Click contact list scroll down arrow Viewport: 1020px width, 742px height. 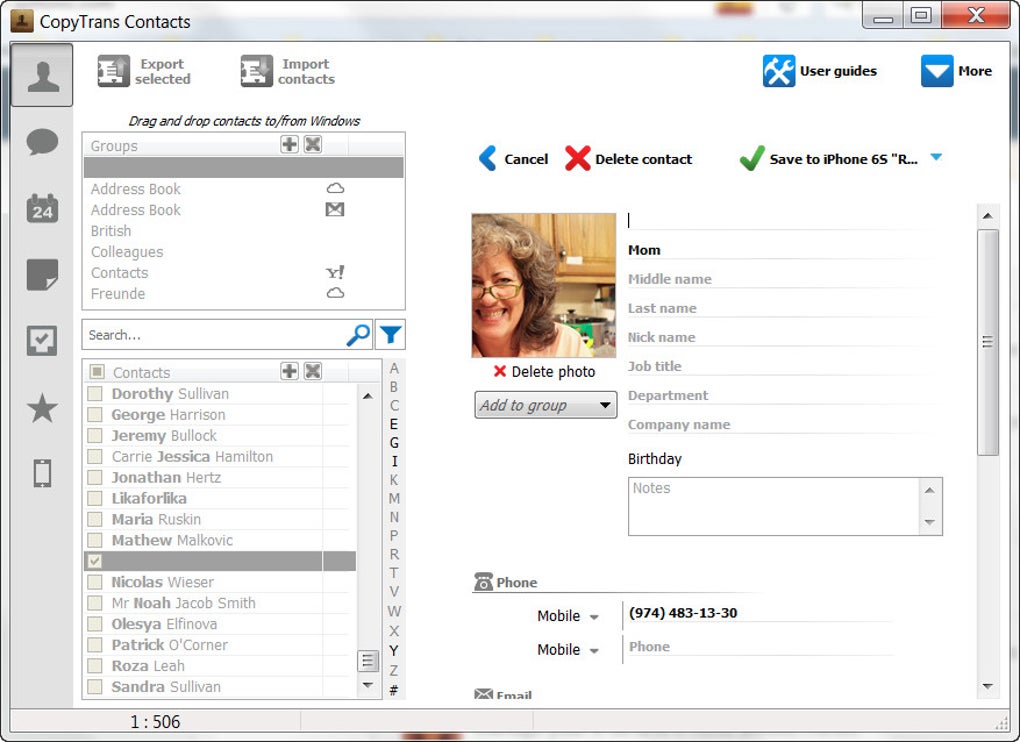[x=368, y=685]
